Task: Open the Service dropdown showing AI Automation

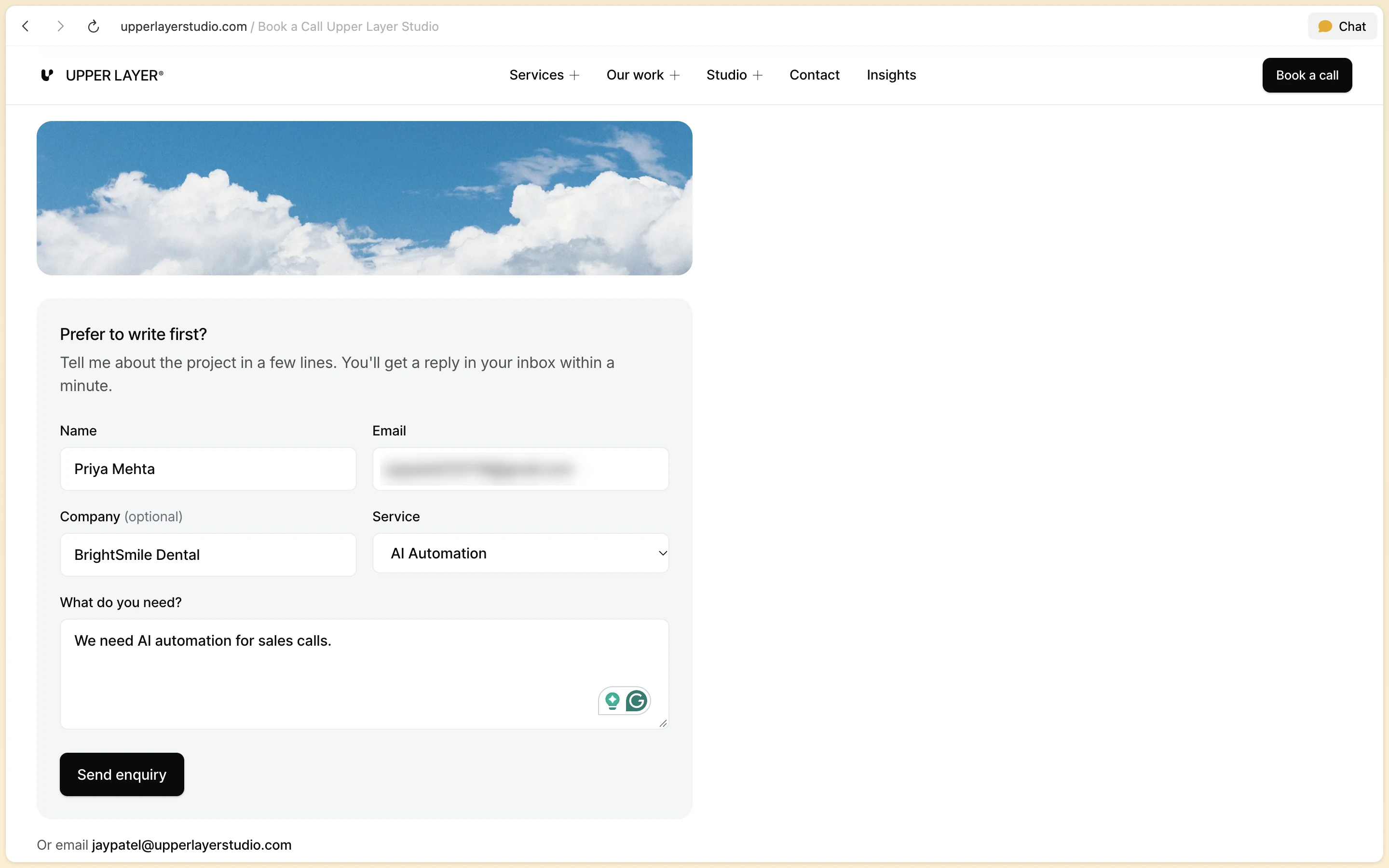Action: pyautogui.click(x=520, y=554)
